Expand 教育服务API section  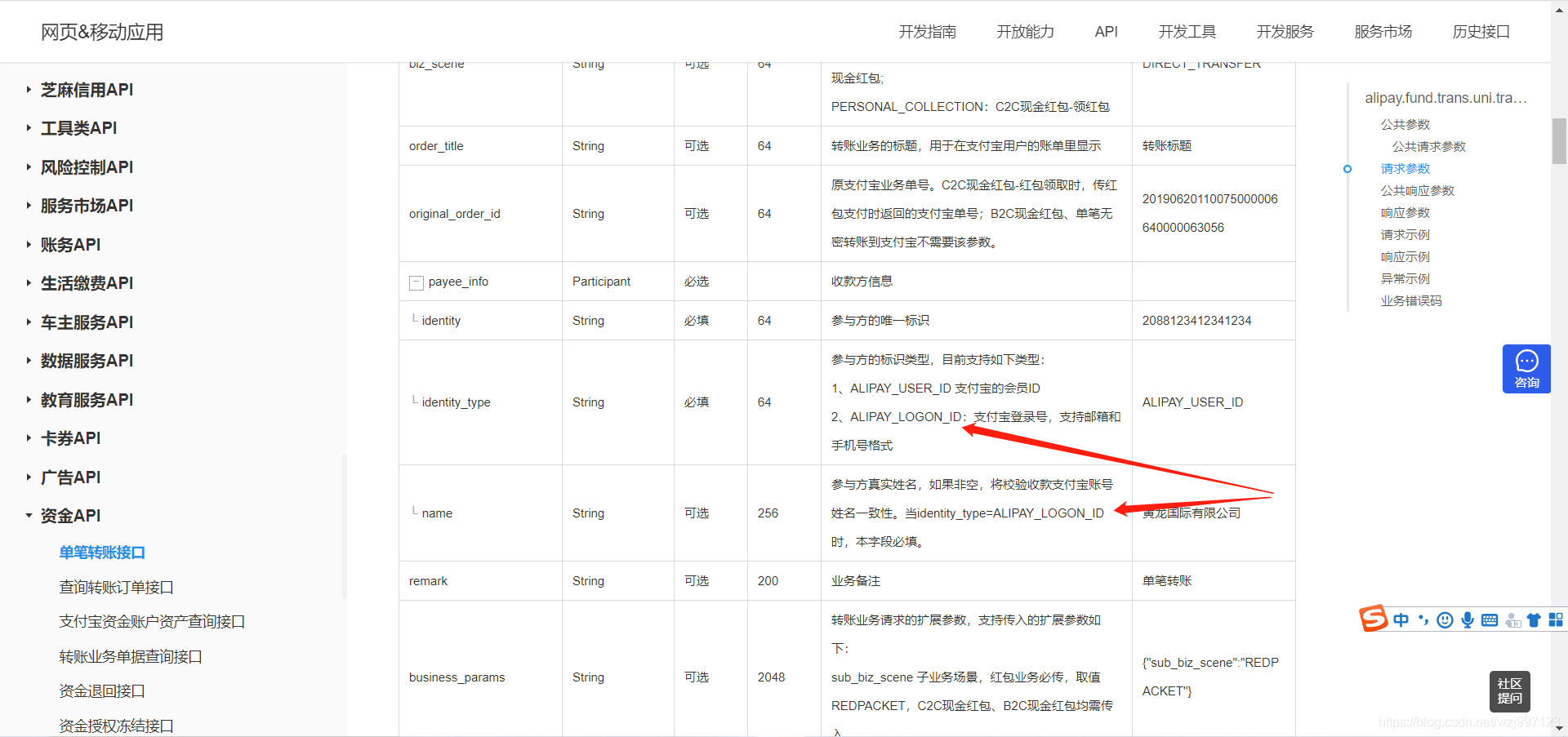pos(87,400)
